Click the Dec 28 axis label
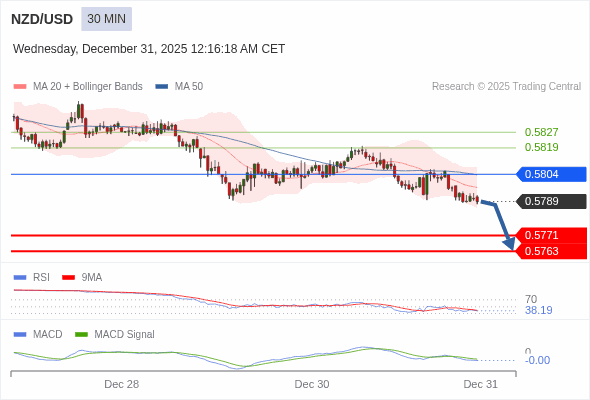The image size is (590, 400). click(122, 384)
